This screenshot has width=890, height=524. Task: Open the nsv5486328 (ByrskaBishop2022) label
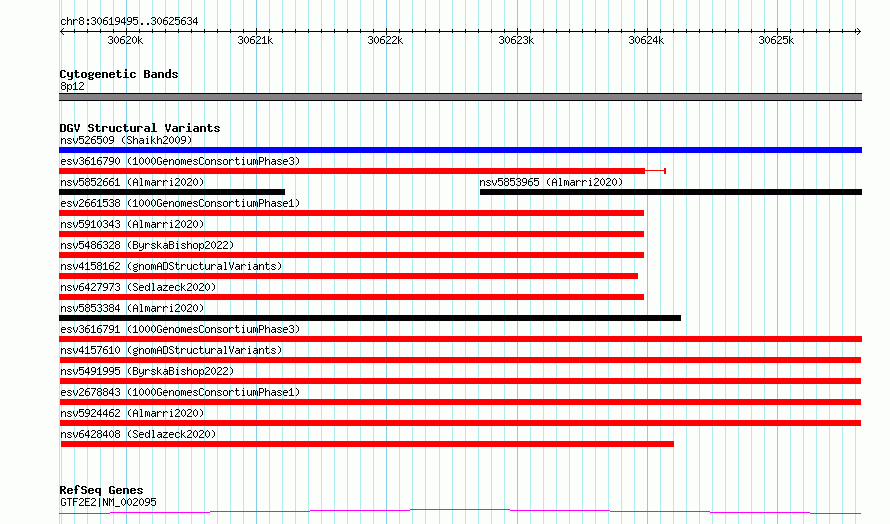147,245
